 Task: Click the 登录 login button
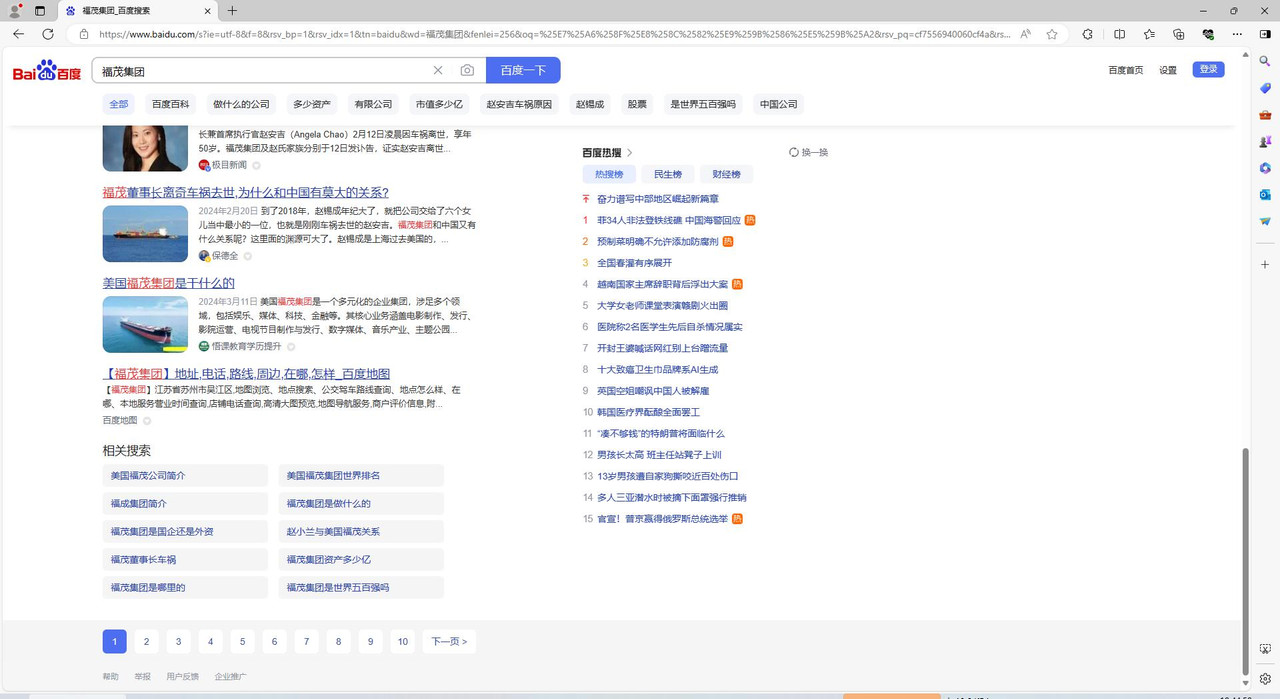pos(1208,69)
